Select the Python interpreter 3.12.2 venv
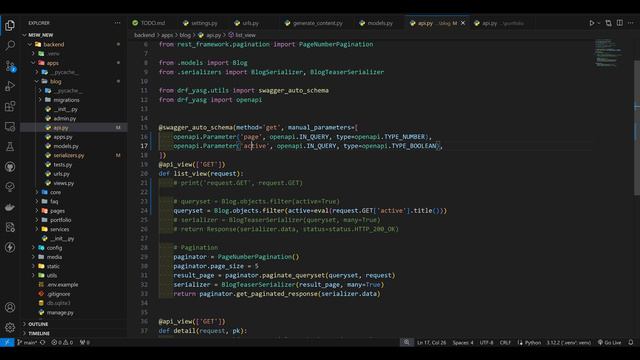 click(569, 342)
